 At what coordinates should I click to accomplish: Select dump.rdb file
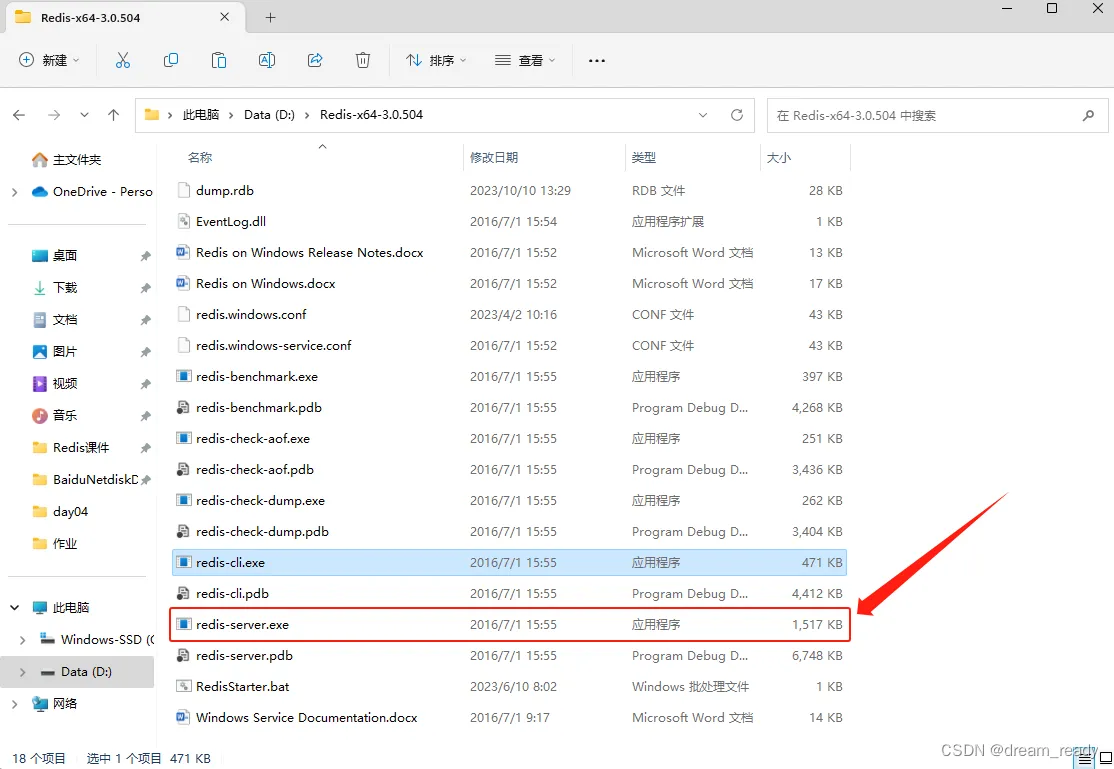[509, 190]
